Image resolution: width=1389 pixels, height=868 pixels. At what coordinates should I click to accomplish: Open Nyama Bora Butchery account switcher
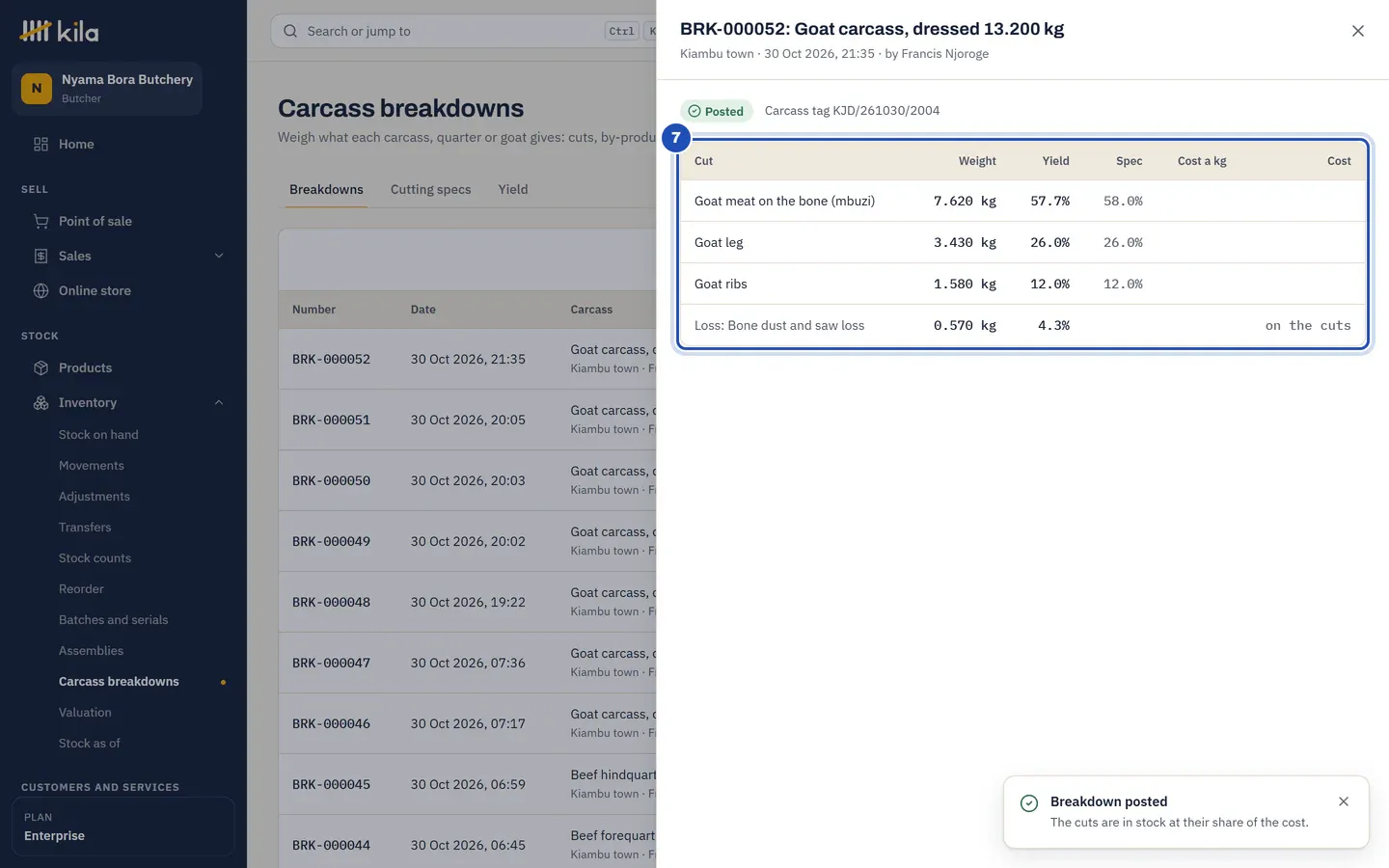(x=107, y=89)
